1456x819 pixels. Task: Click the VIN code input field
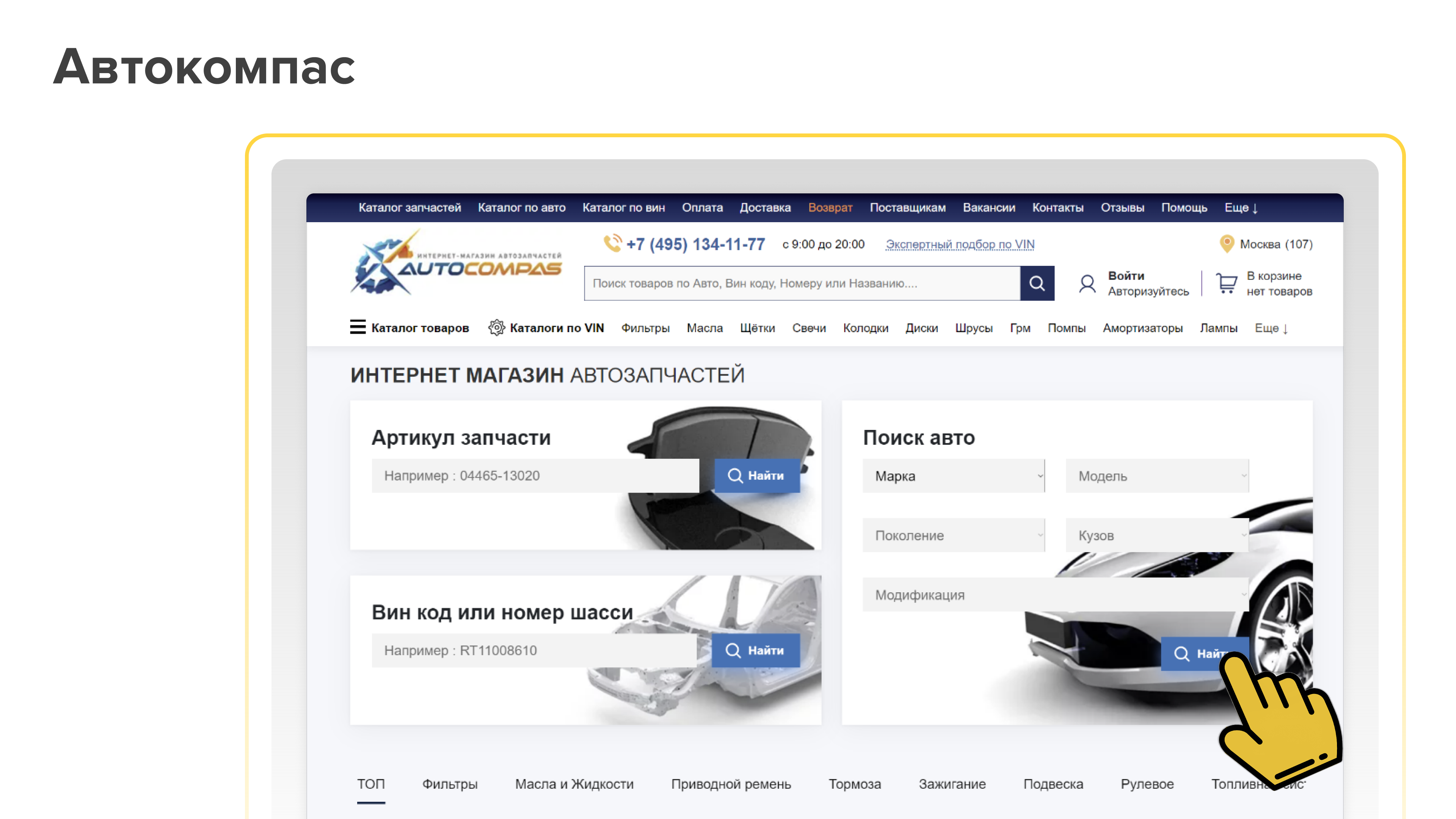(x=533, y=650)
